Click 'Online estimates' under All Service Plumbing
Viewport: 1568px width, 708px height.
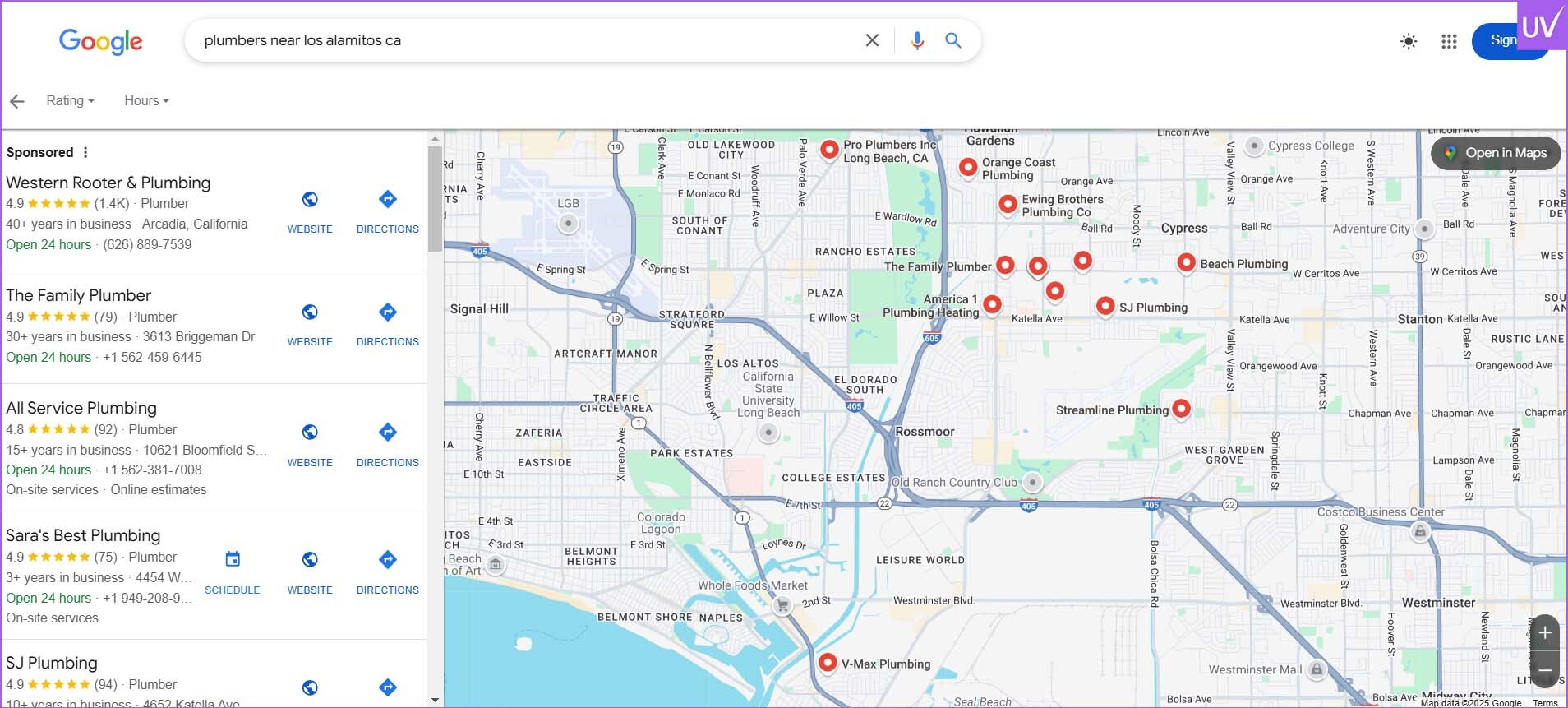(159, 489)
